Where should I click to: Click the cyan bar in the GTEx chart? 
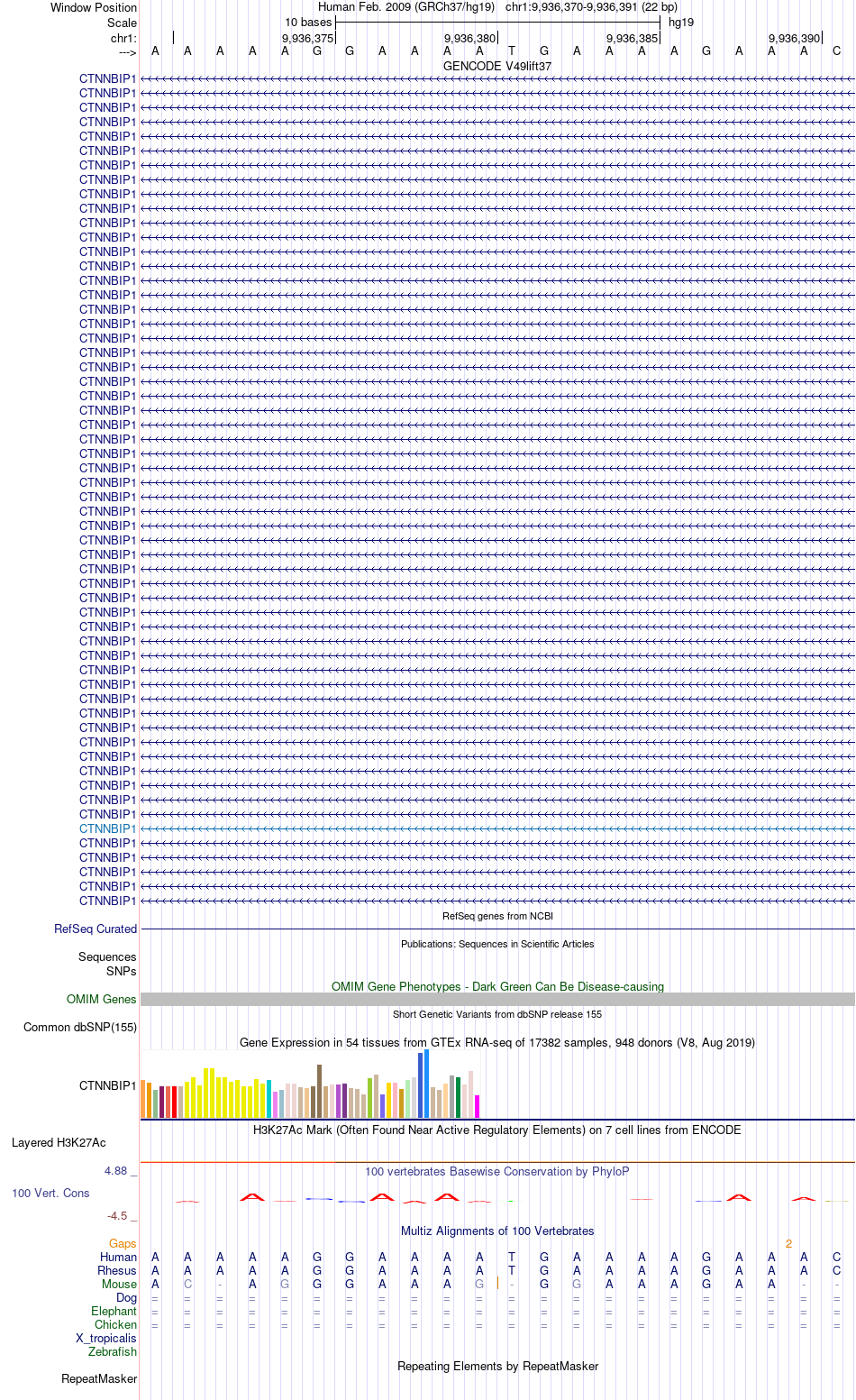269,1099
